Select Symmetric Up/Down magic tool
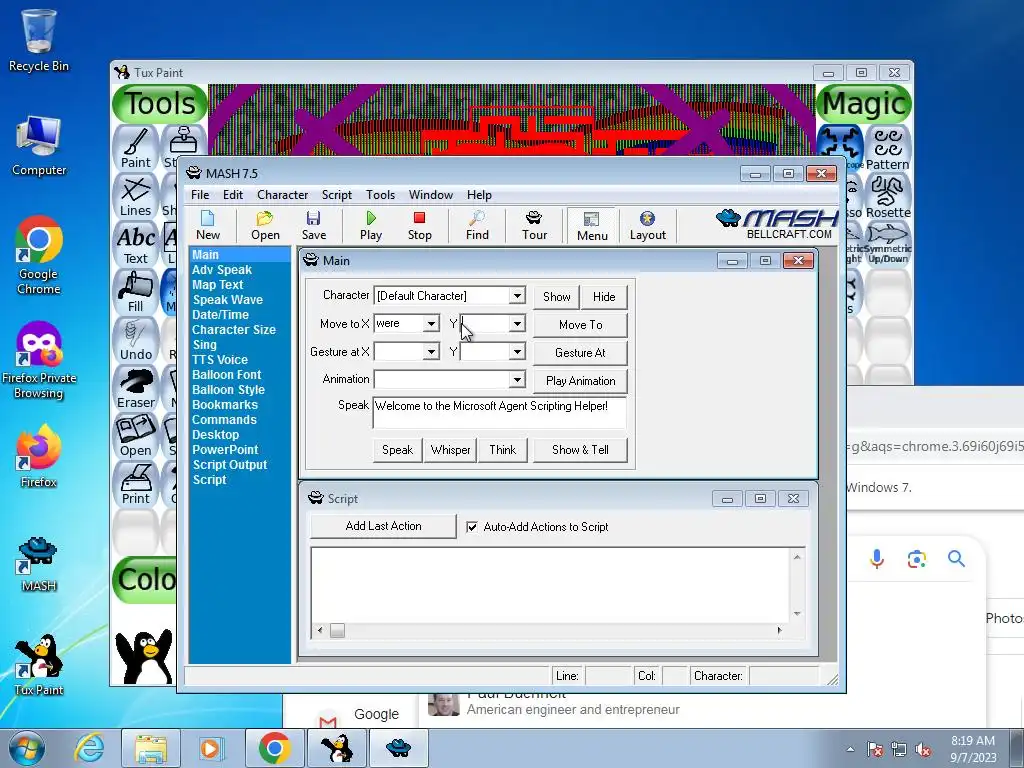Screen dimensions: 1024x768 click(888, 244)
